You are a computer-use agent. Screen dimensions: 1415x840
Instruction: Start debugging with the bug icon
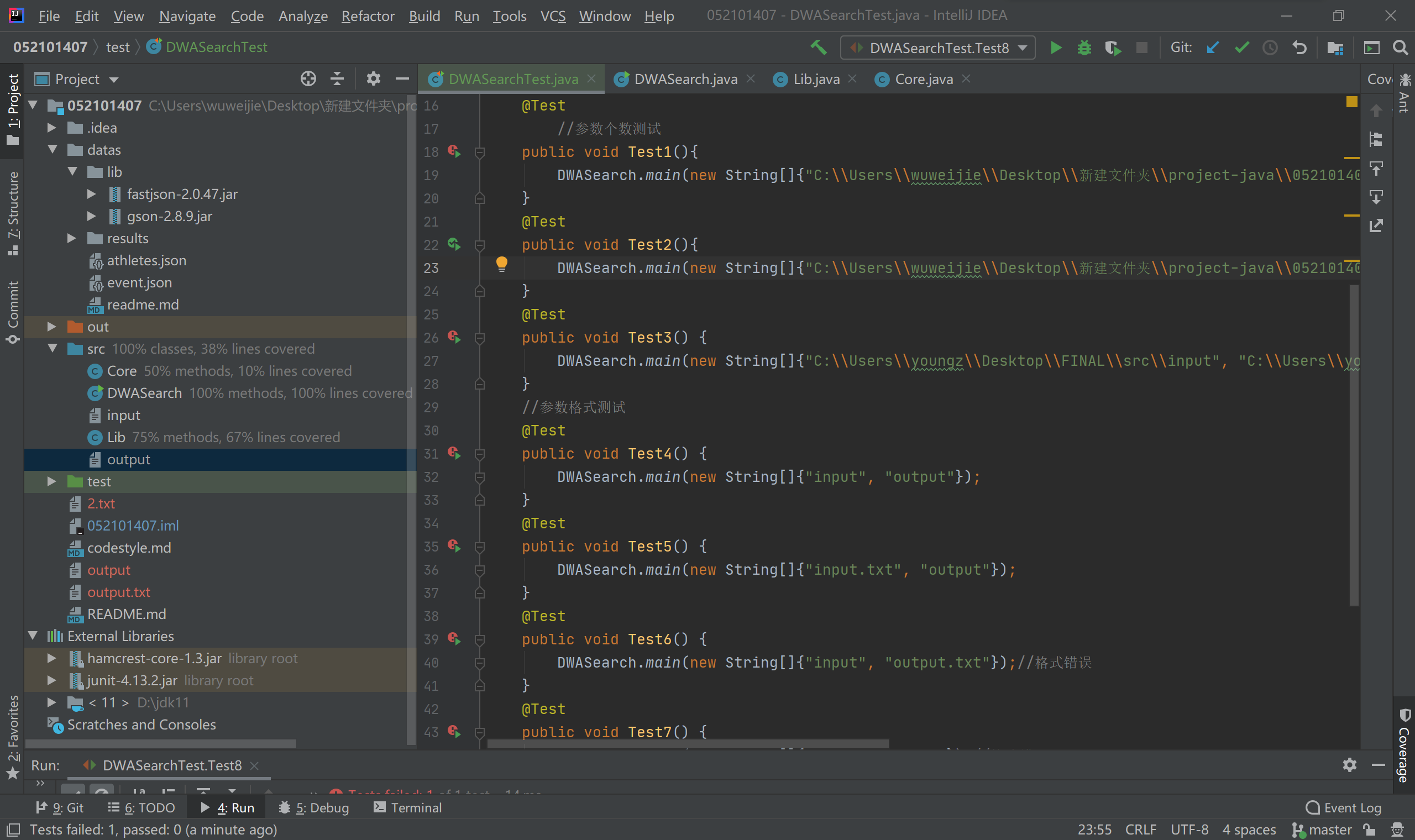pos(1084,48)
